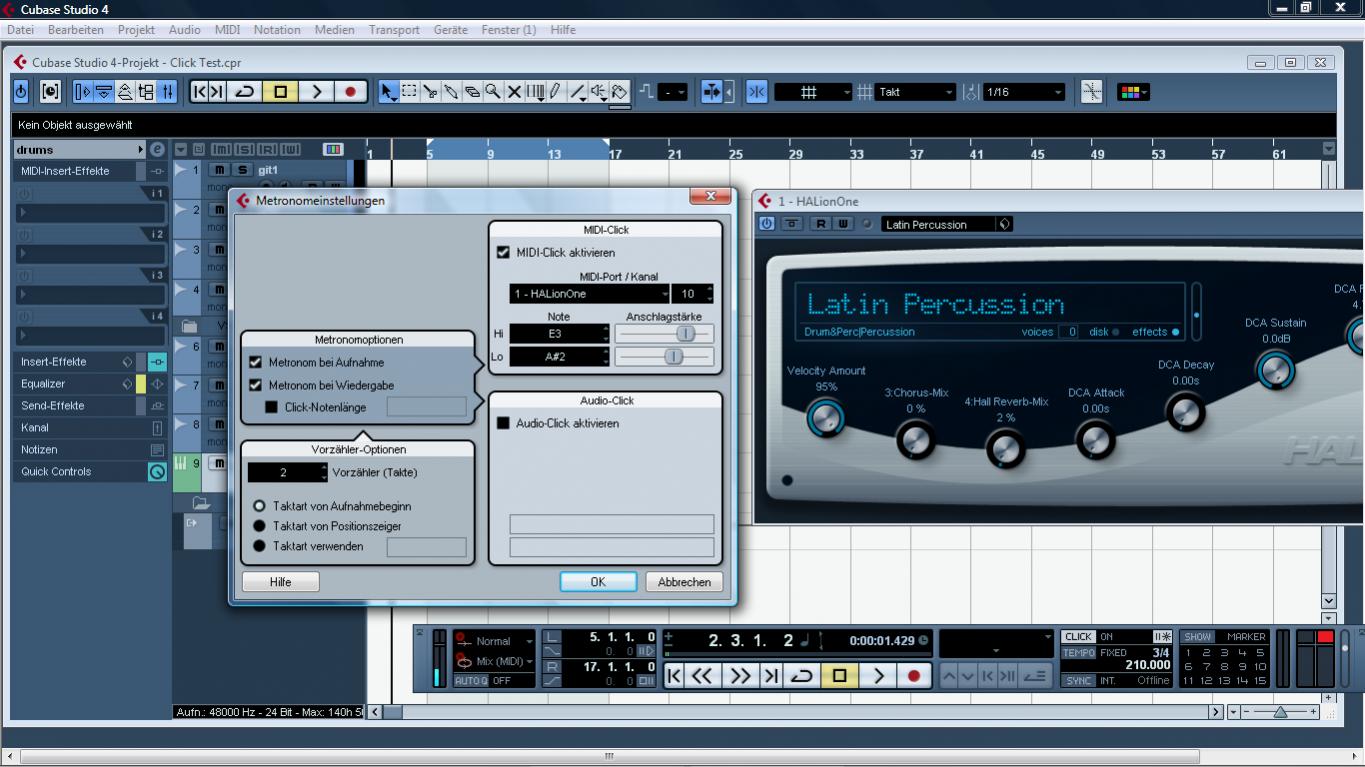Open the Takt grid type dropdown
The width and height of the screenshot is (1365, 767).
(917, 91)
